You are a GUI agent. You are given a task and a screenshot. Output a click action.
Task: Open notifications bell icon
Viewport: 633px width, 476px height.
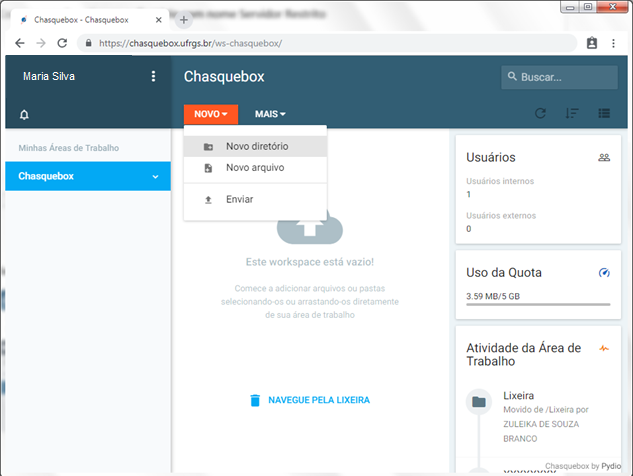click(x=24, y=115)
